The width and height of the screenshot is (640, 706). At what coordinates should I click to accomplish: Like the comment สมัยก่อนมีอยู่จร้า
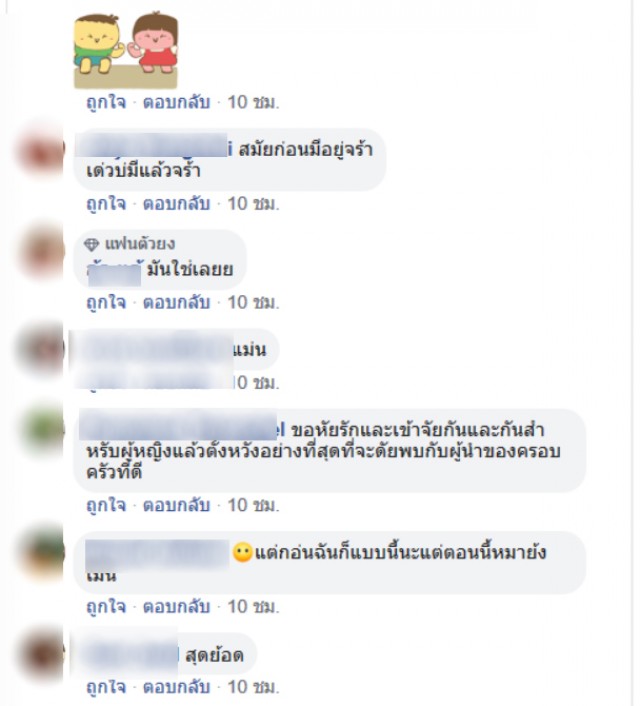tap(106, 204)
